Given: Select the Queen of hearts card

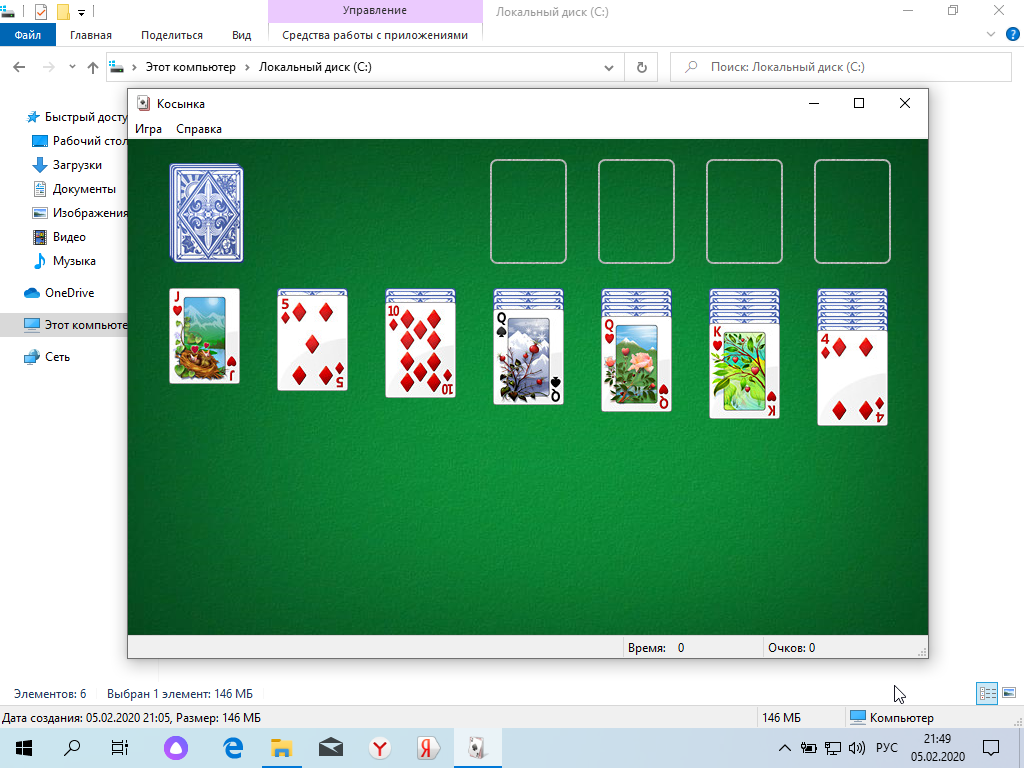Looking at the screenshot, I should click(x=636, y=364).
